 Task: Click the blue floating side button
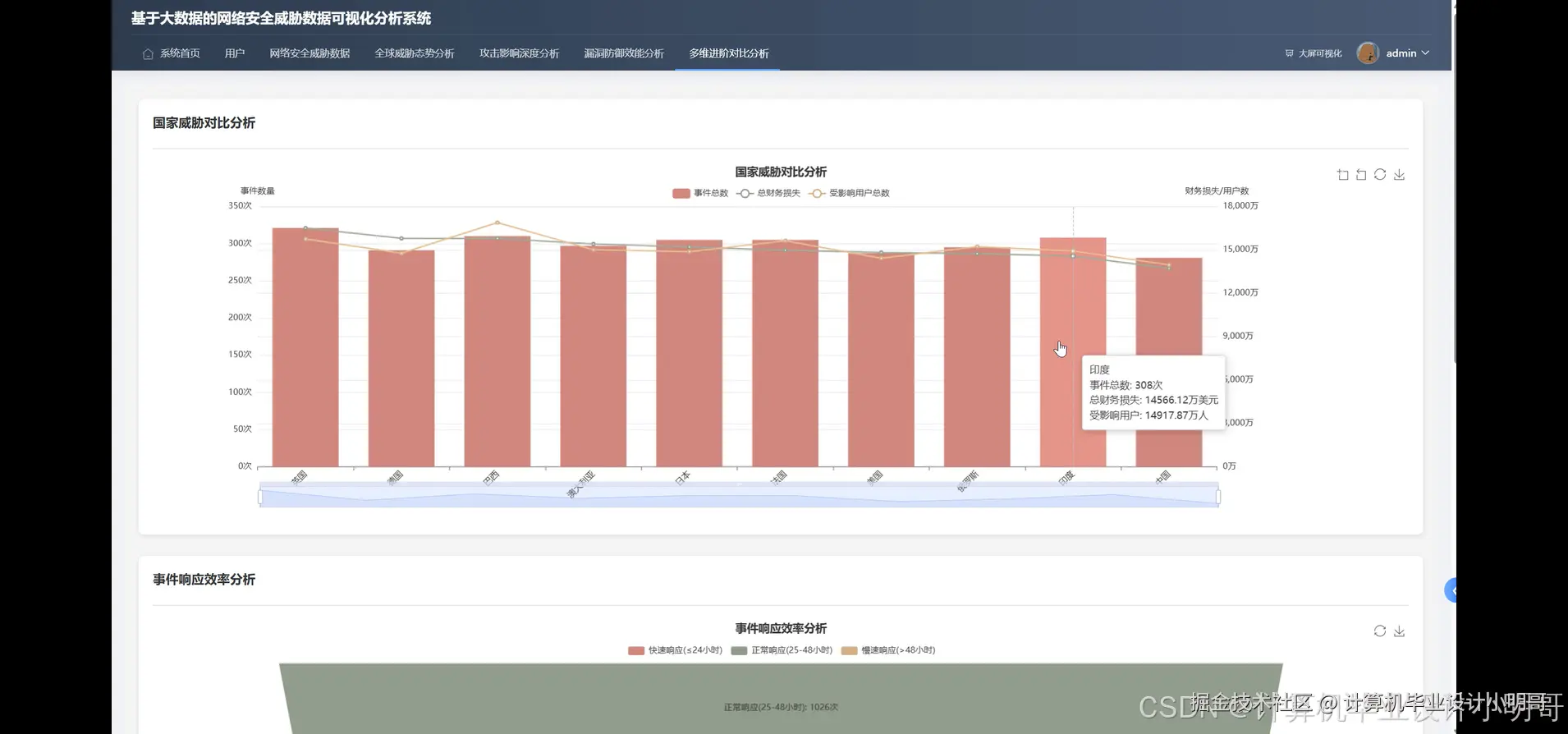[x=1451, y=589]
